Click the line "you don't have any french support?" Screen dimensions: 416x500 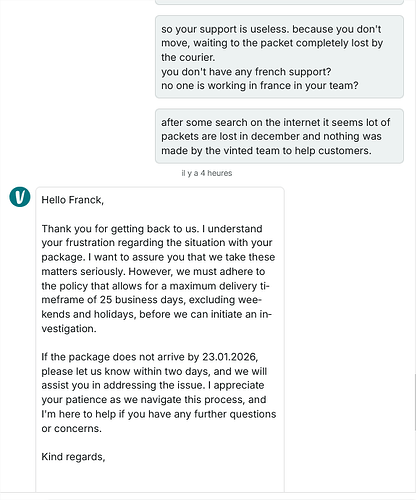pyautogui.click(x=246, y=72)
